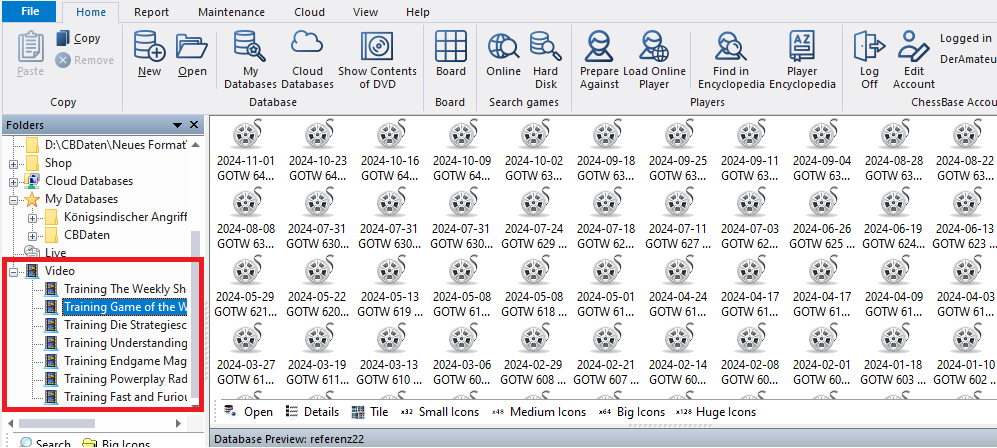Image resolution: width=997 pixels, height=448 pixels.
Task: Open the Player Encyclopedia
Action: [x=802, y=60]
